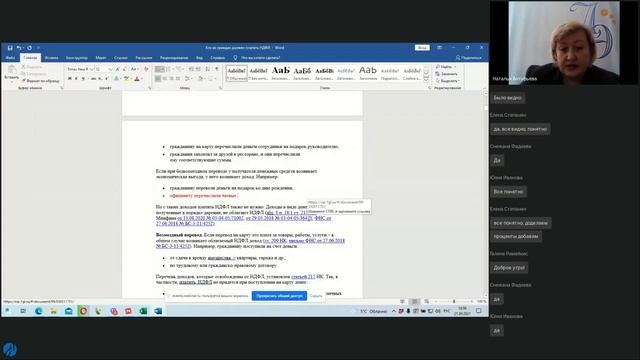Redo action in quick access toolbar
This screenshot has height=360, width=640.
(x=29, y=48)
